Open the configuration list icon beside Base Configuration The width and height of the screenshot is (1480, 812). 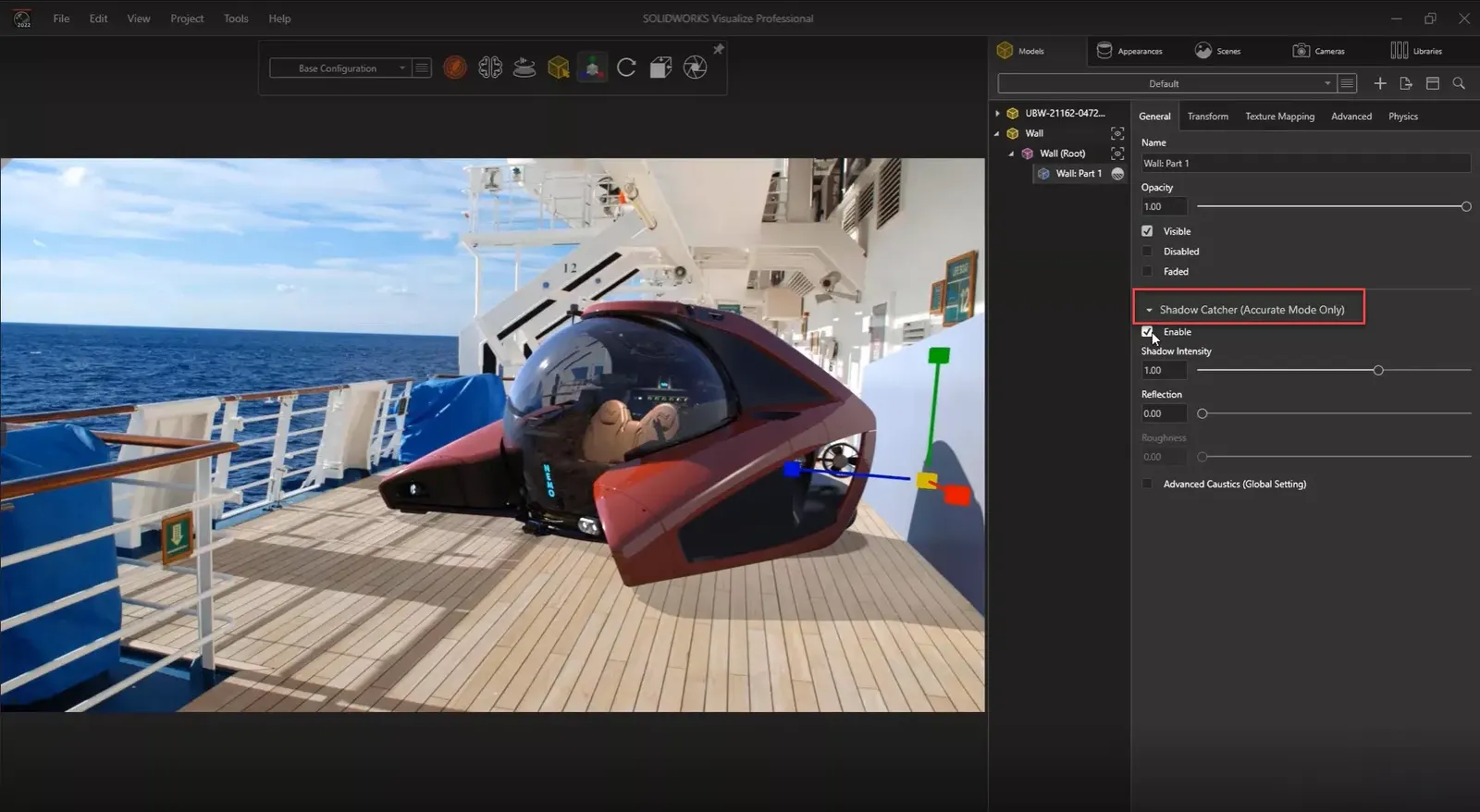422,68
